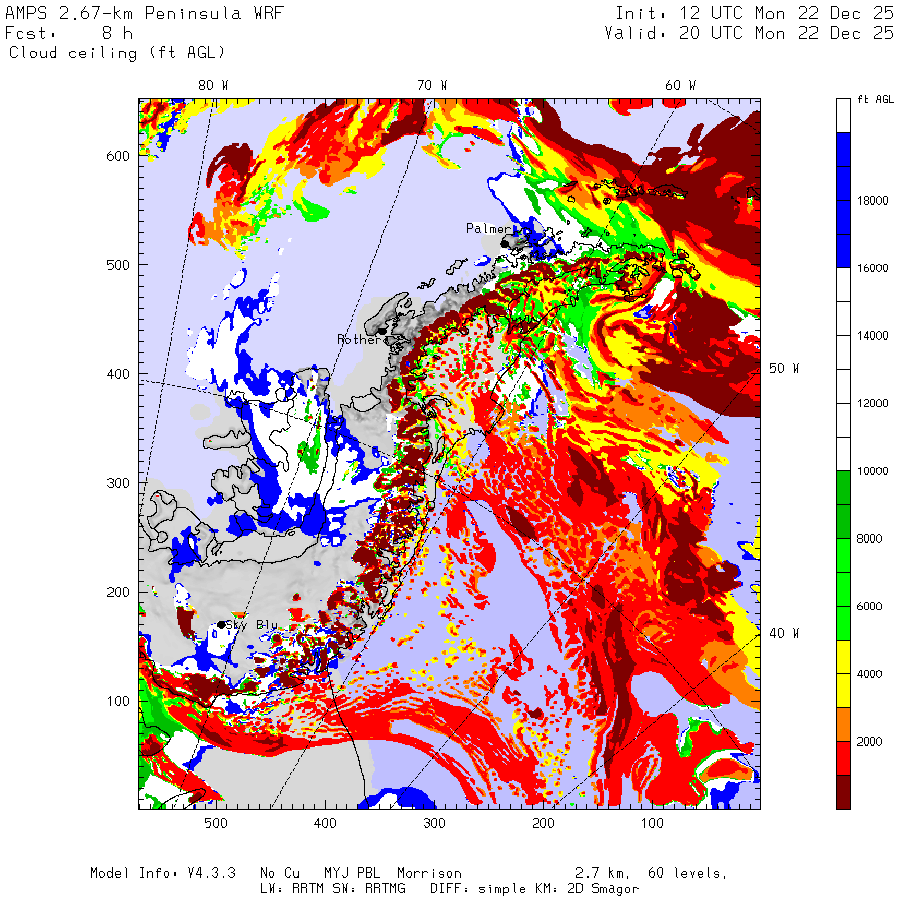Click the x-axis grid label 200
Viewport: 900px width, 900px height.
pyautogui.click(x=543, y=824)
